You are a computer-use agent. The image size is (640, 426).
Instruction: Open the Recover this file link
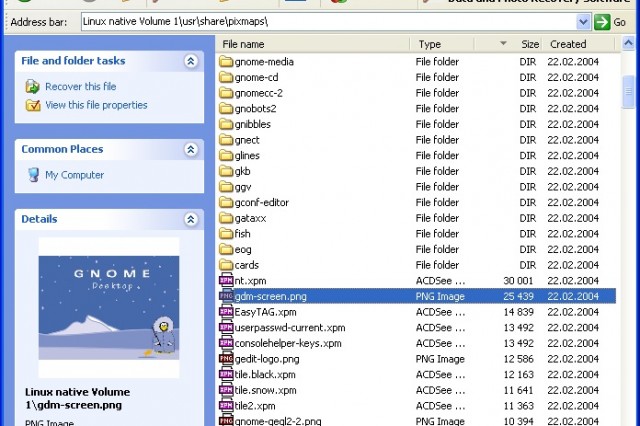point(80,87)
